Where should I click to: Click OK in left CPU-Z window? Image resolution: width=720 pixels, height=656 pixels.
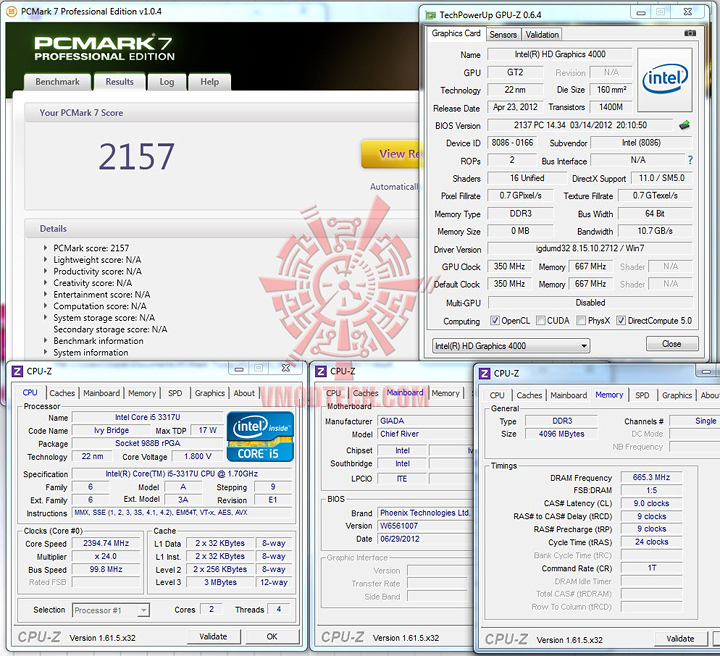[272, 636]
